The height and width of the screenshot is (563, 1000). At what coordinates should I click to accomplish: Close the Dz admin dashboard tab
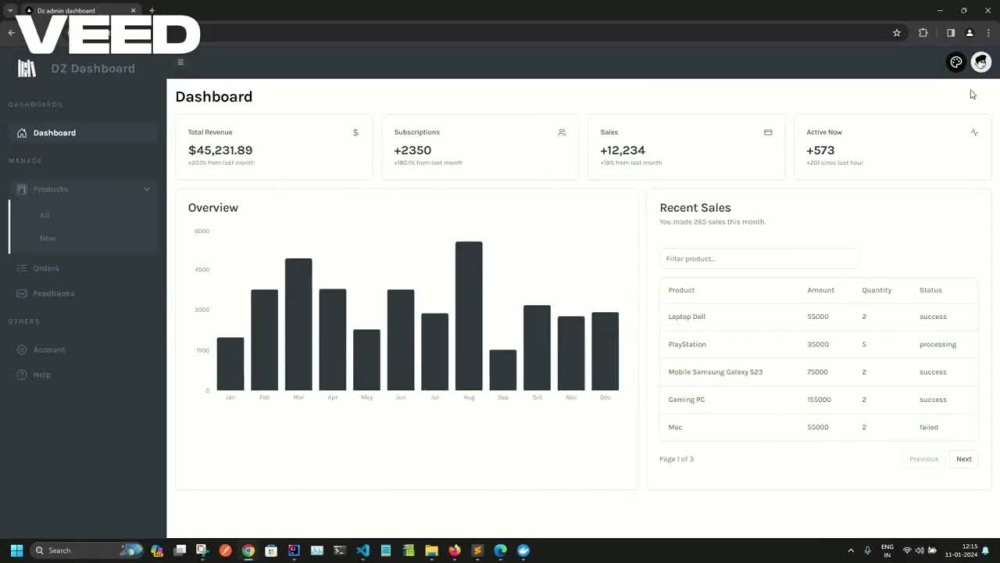[x=133, y=10]
